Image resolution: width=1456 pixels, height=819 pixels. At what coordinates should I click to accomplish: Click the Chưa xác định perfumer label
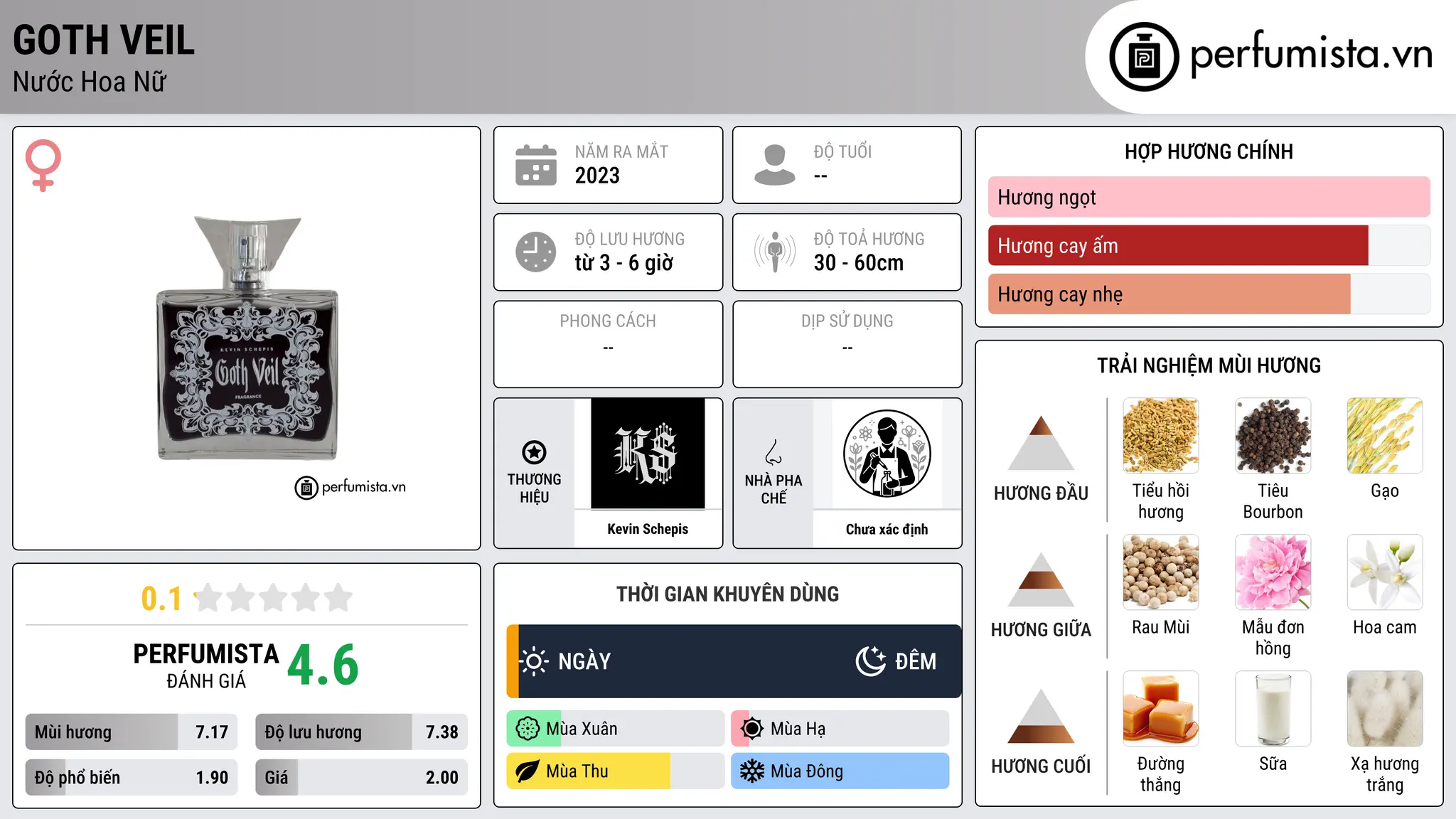887,529
